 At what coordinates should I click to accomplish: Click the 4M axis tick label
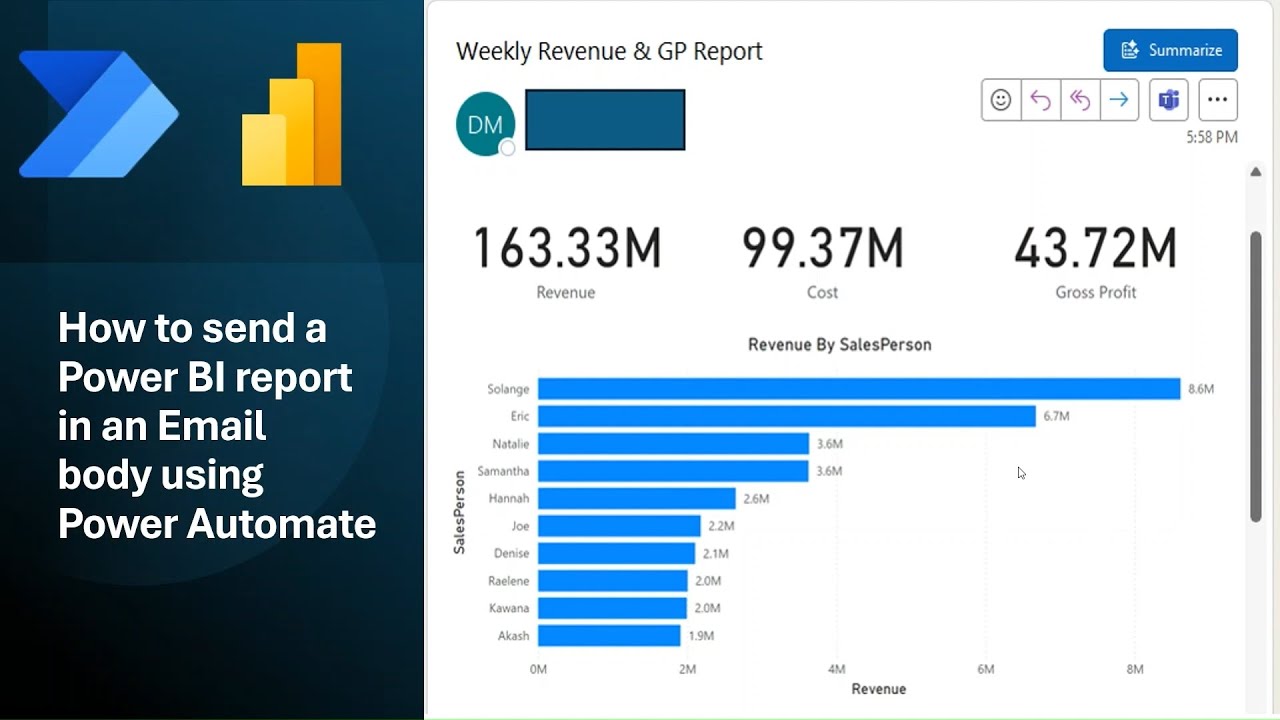point(836,669)
